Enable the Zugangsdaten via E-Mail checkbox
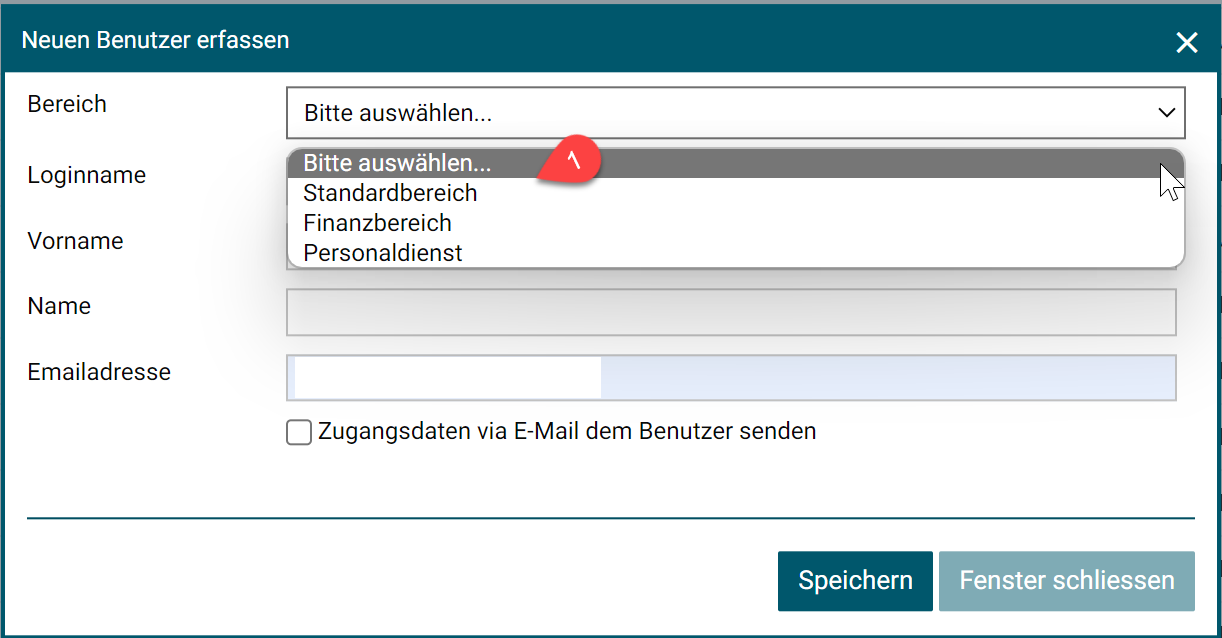Image resolution: width=1222 pixels, height=638 pixels. click(x=299, y=432)
